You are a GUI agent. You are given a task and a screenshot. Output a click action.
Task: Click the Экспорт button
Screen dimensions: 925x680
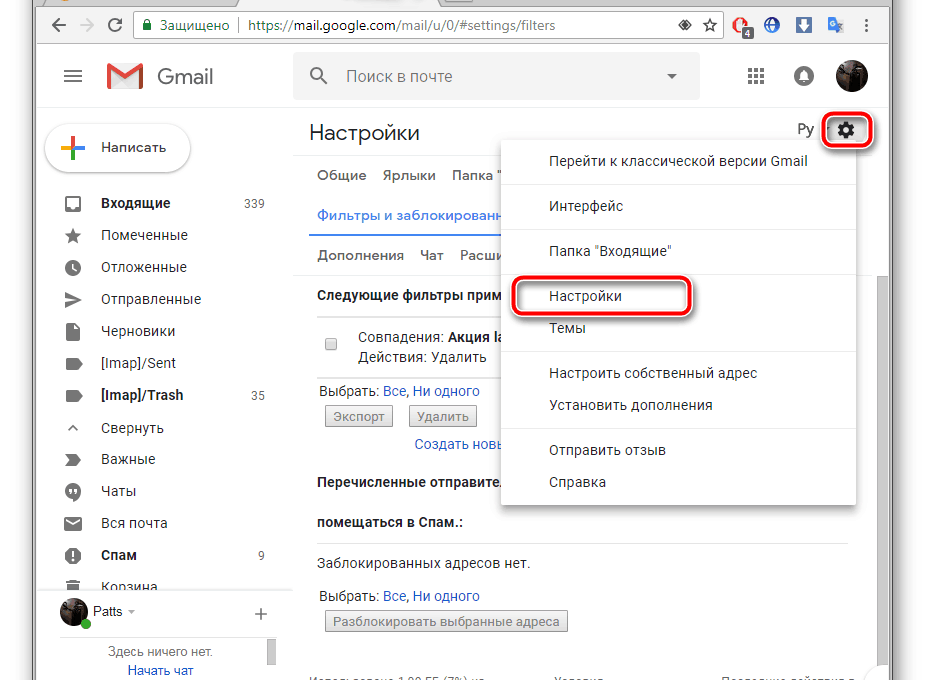(x=358, y=417)
